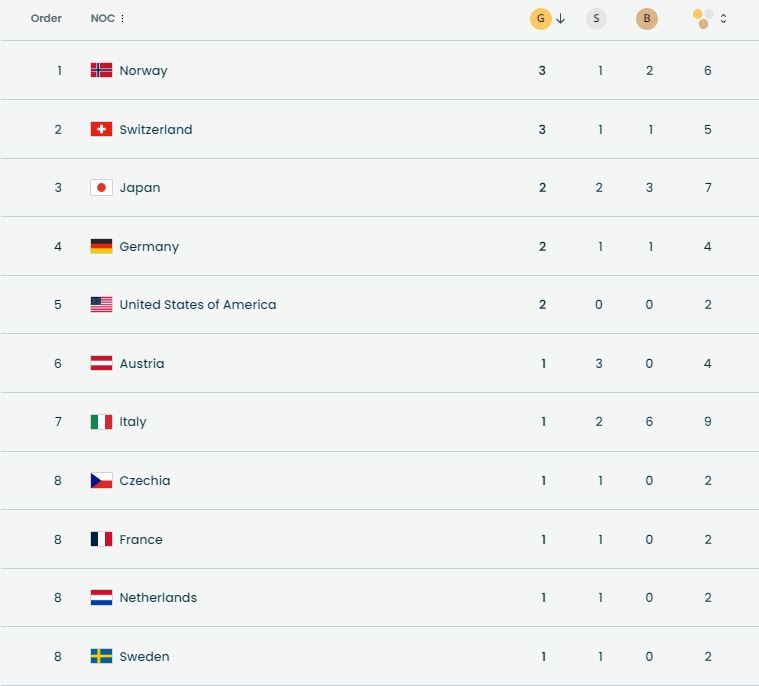759x686 pixels.
Task: Click the Netherlands flag icon
Action: (101, 598)
